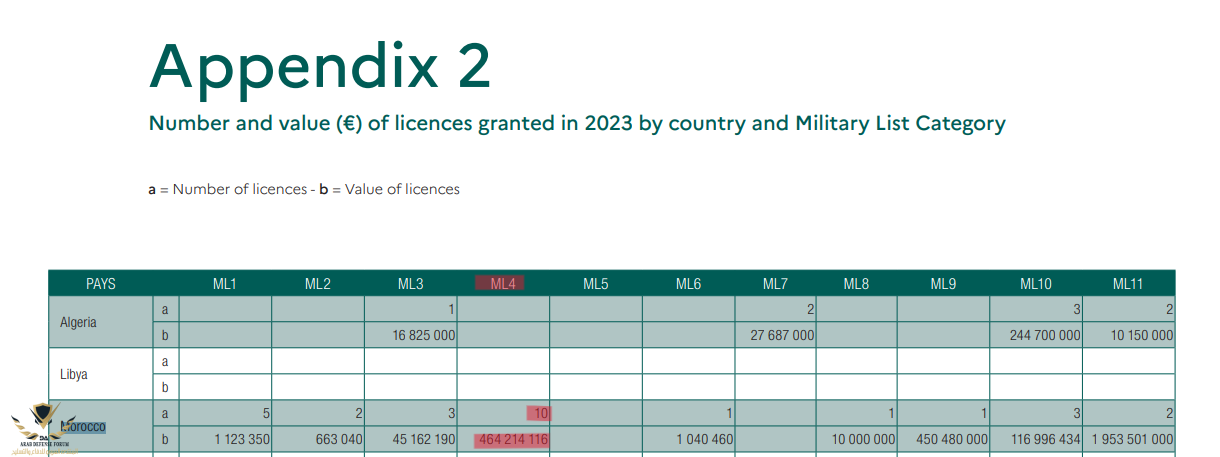The height and width of the screenshot is (457, 1220).
Task: Select Morocco ML8 value 10 000 000
Action: (863, 439)
